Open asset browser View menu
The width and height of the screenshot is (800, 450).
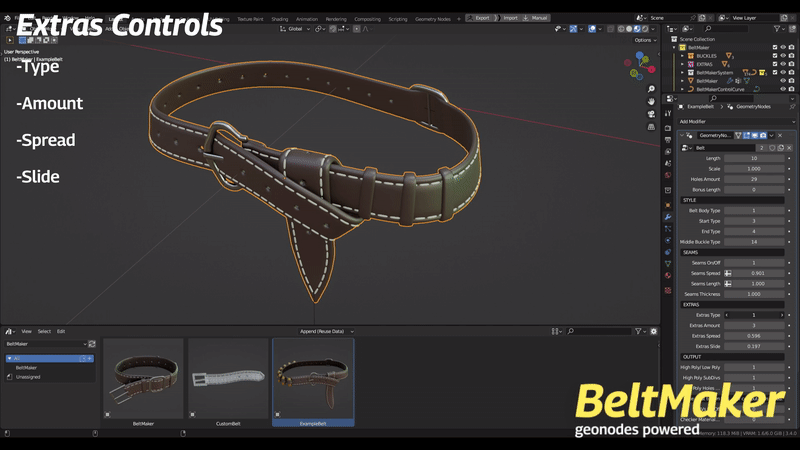26,331
